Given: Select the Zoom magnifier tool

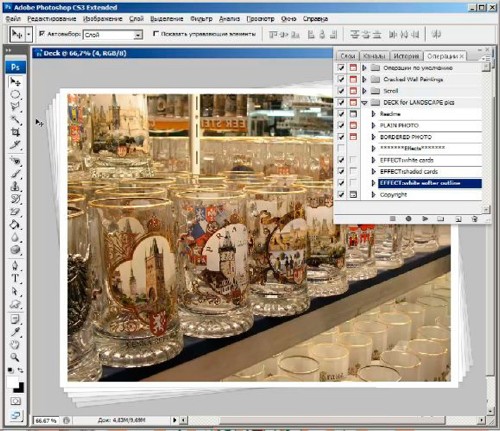Looking at the screenshot, I should tap(15, 357).
